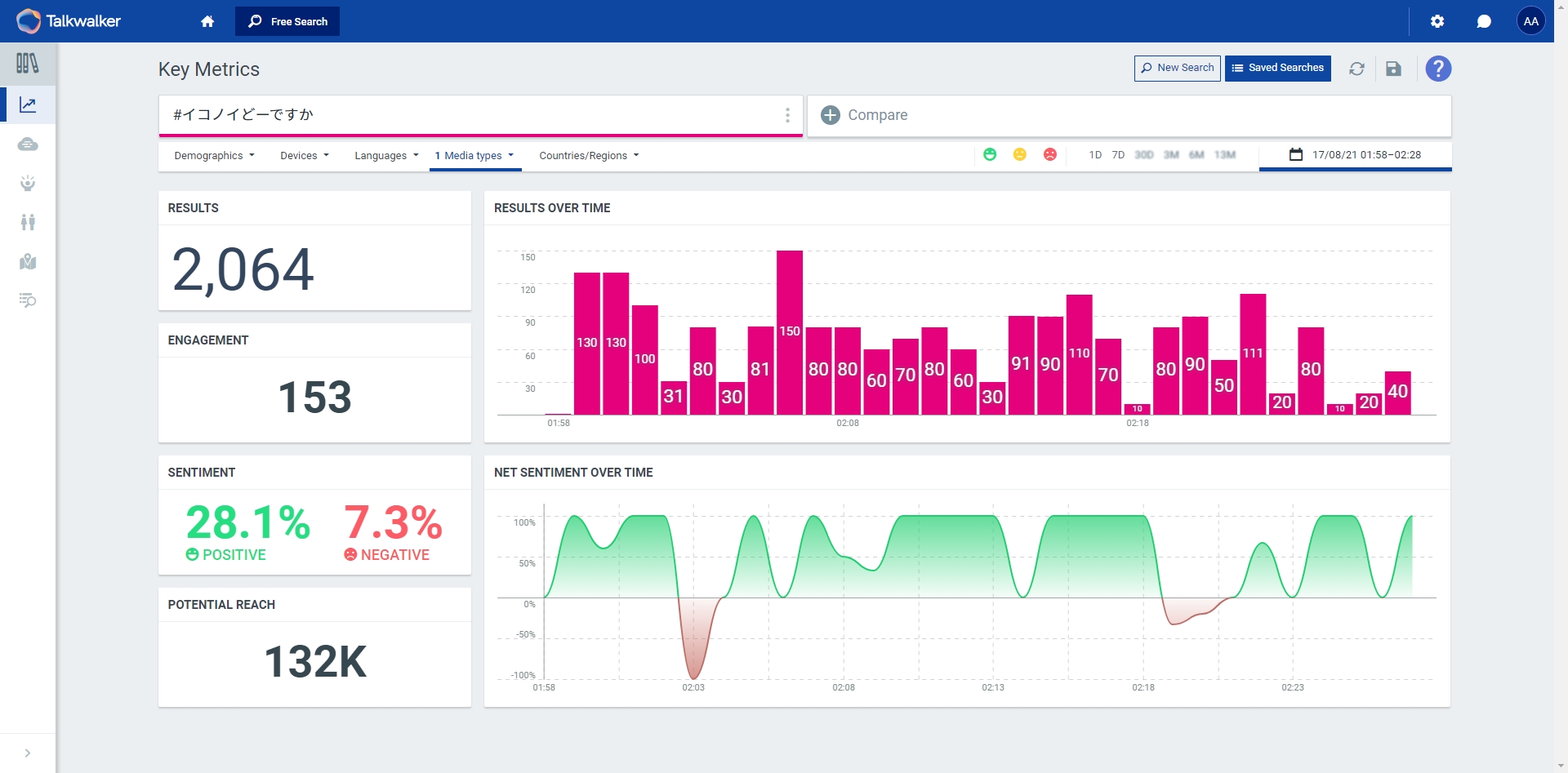Open settings gear in top bar
The image size is (1568, 773).
pyautogui.click(x=1437, y=21)
